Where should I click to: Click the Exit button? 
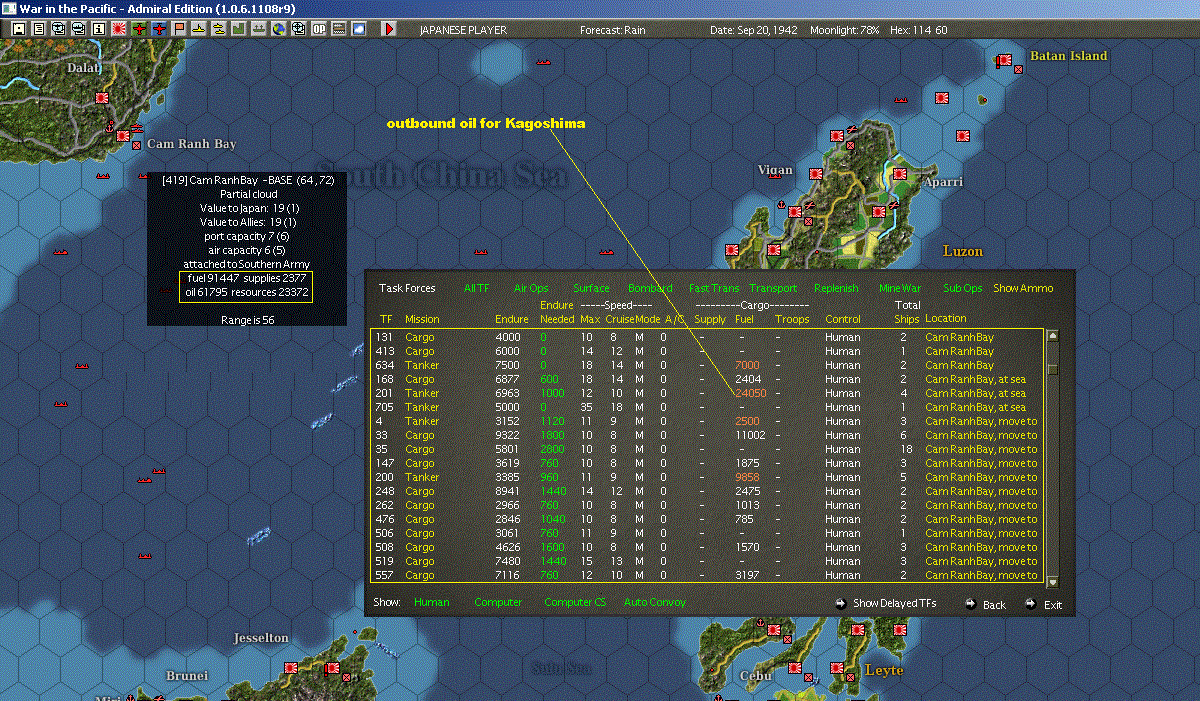[x=1044, y=604]
